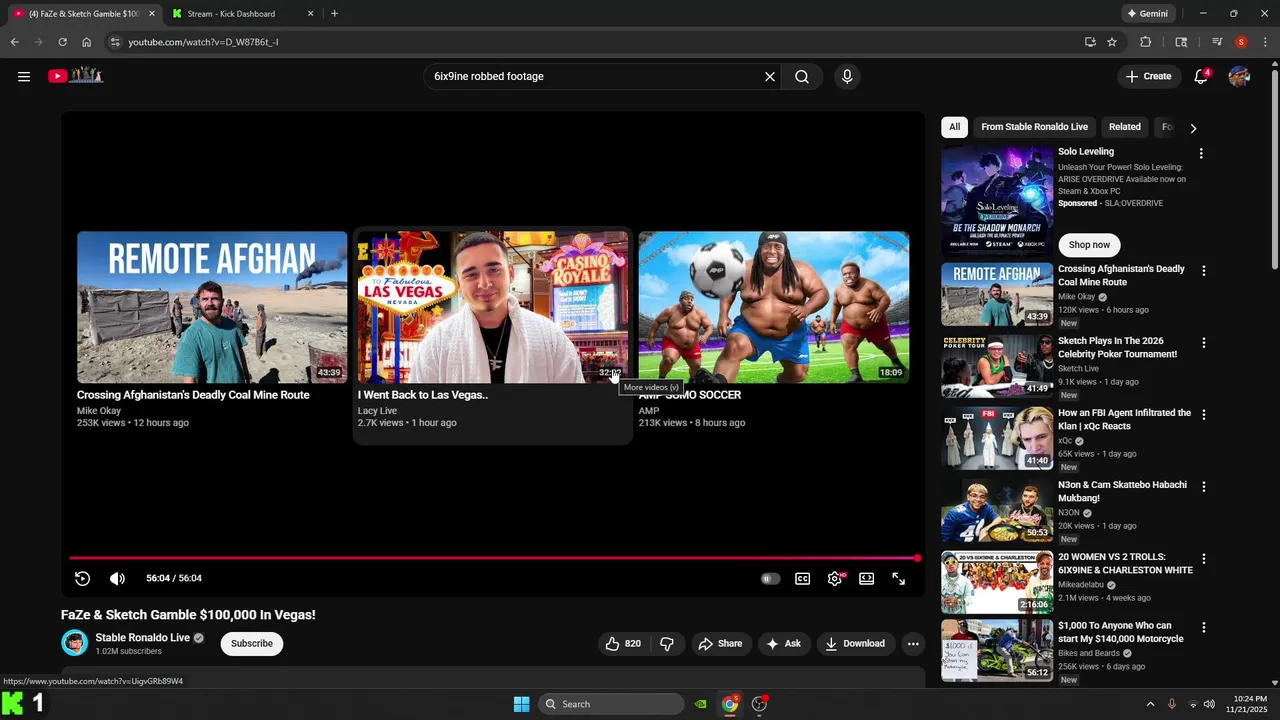Open the browser home page
Screen dimensions: 1280x720
click(x=87, y=42)
